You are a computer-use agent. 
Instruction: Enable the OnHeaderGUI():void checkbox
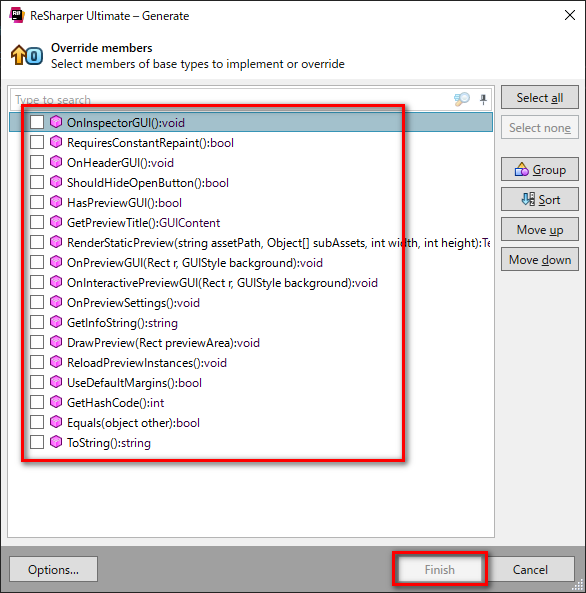(37, 162)
